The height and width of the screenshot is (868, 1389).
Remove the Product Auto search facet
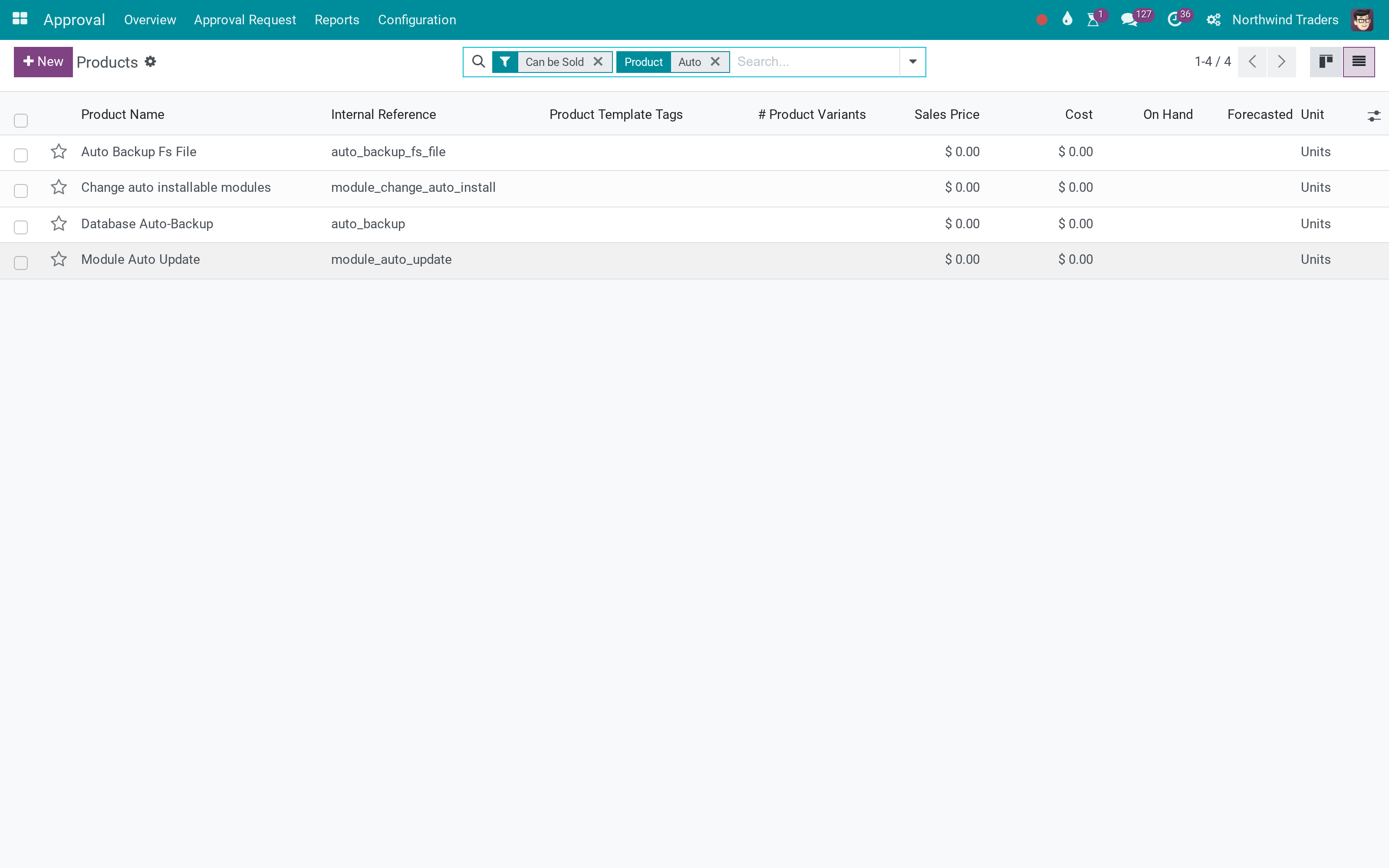tap(715, 62)
